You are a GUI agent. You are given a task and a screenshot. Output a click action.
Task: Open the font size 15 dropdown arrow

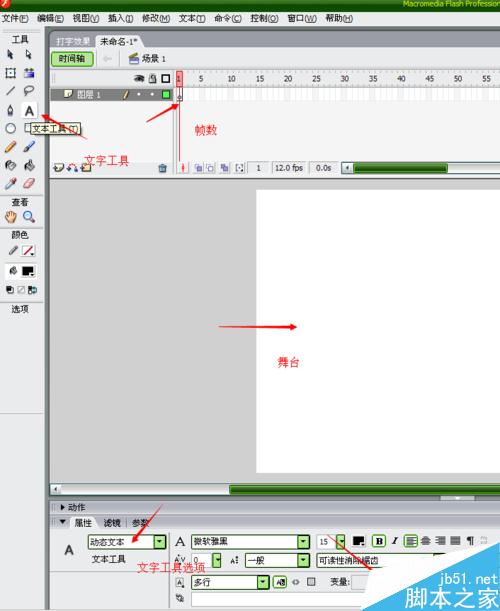(341, 541)
